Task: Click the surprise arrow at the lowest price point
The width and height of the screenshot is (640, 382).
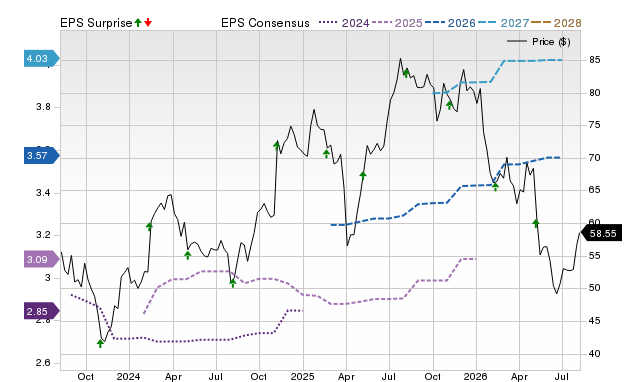Action: click(x=100, y=344)
